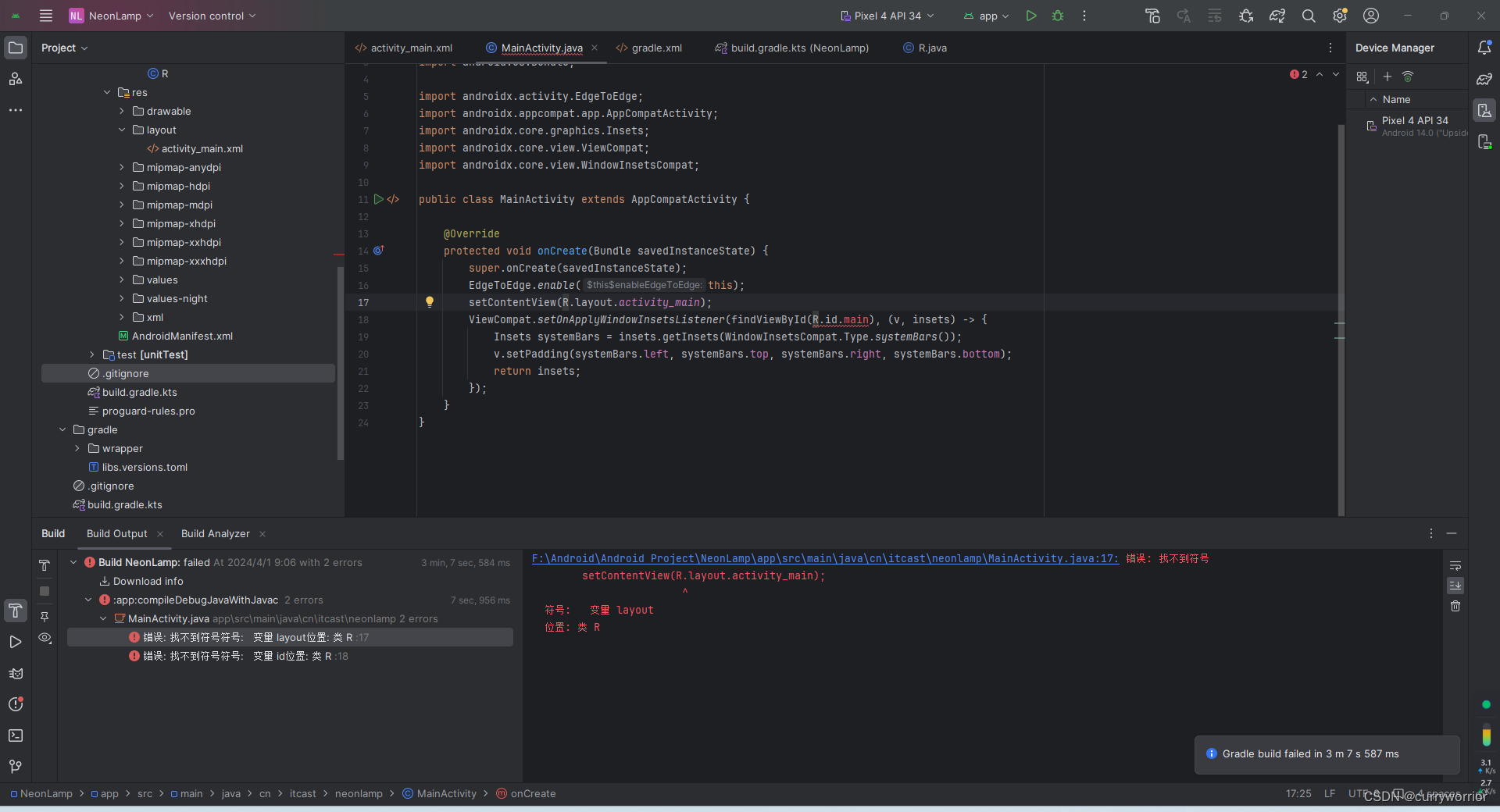Open IDE Settings gear
Image resolution: width=1500 pixels, height=812 pixels.
click(1341, 16)
